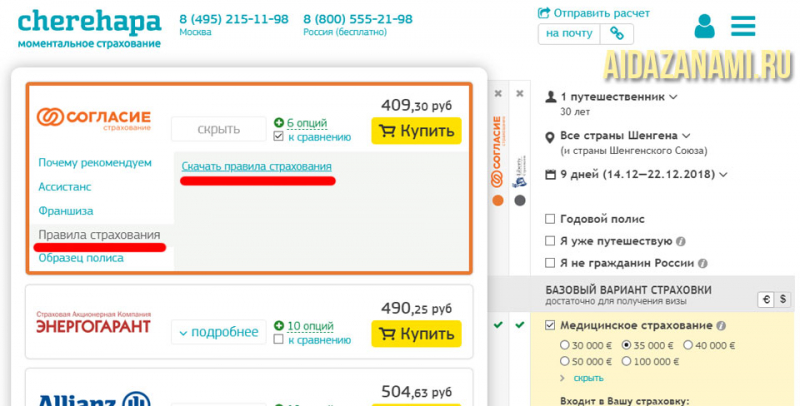Tick Я не гражданин России checkbox
Image resolution: width=800 pixels, height=406 pixels.
tap(551, 263)
